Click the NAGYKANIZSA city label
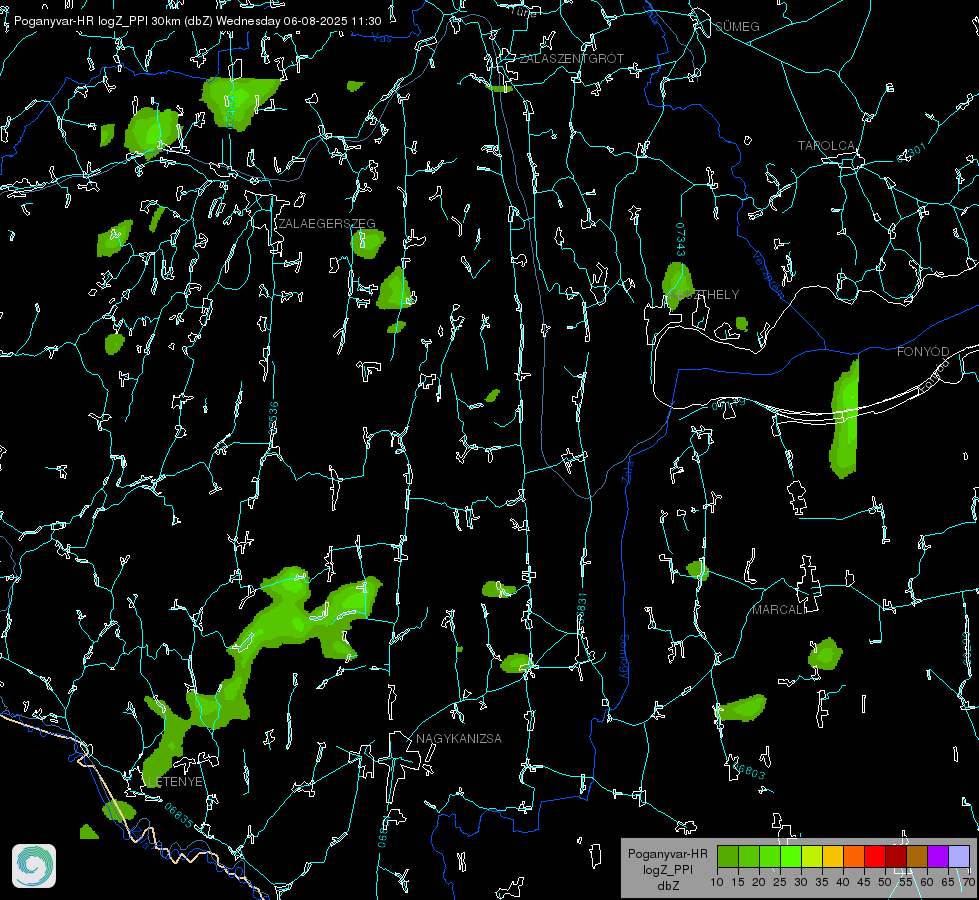This screenshot has height=900, width=979. (x=459, y=739)
